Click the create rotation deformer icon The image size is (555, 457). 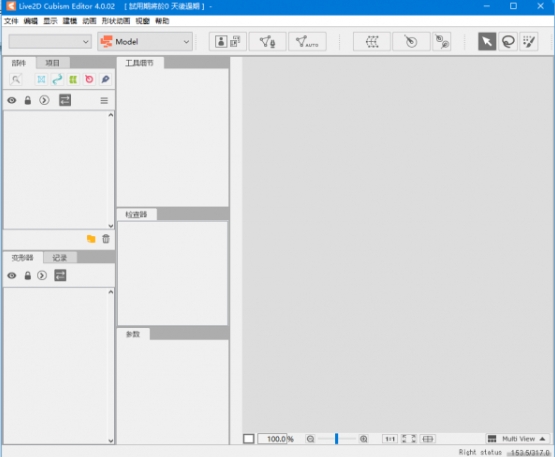(x=411, y=42)
